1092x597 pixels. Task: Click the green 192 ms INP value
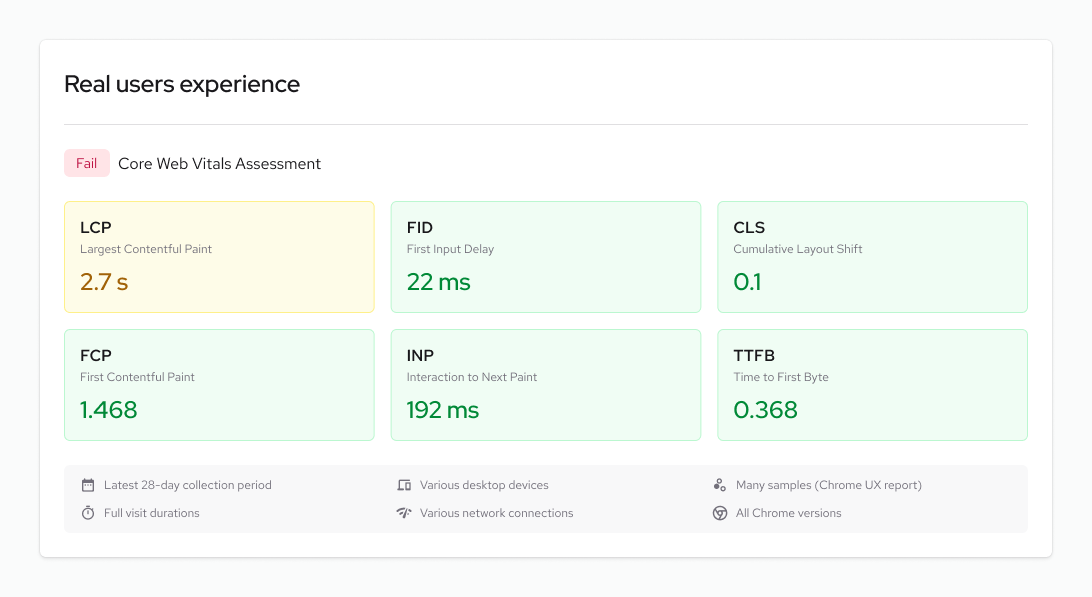tap(443, 410)
